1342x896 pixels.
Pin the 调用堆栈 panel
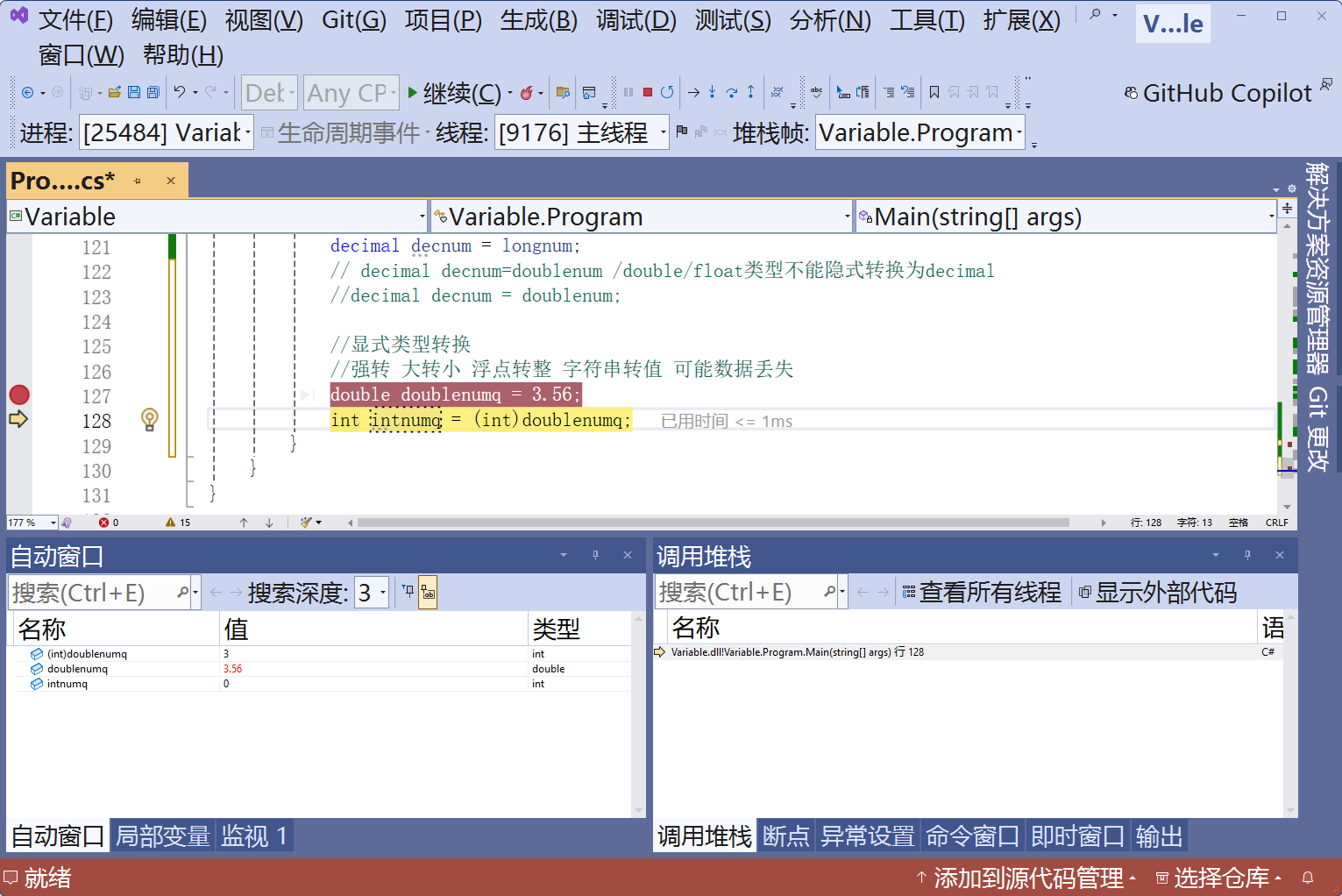coord(1247,555)
